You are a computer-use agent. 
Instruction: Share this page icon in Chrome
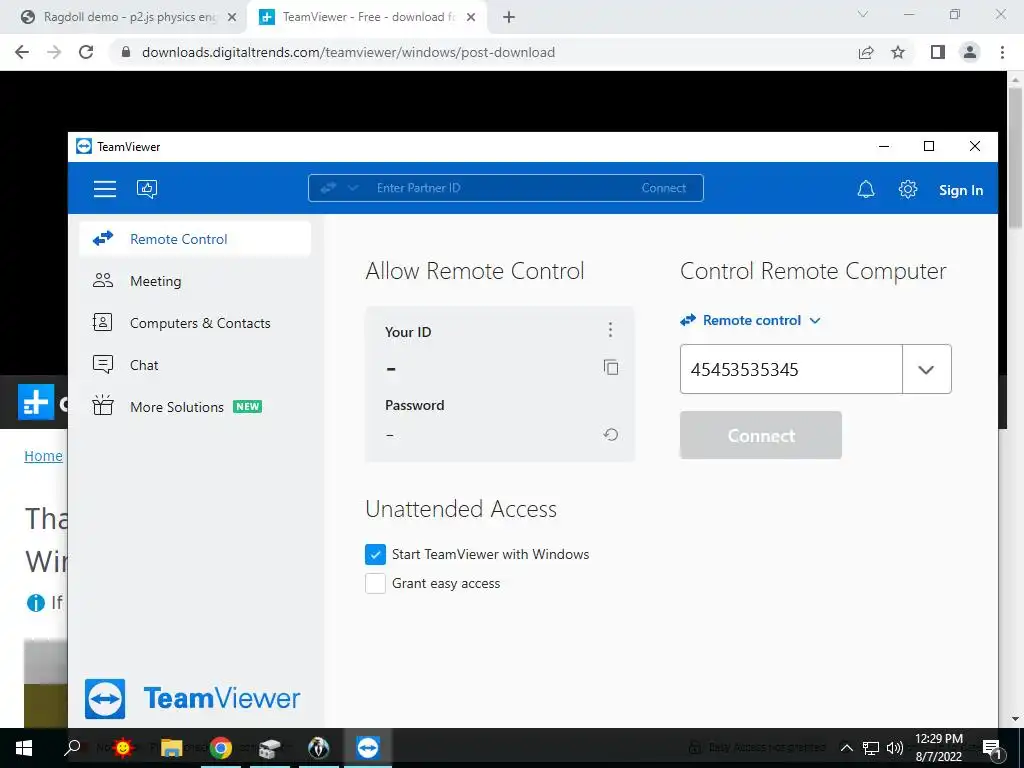click(x=866, y=52)
